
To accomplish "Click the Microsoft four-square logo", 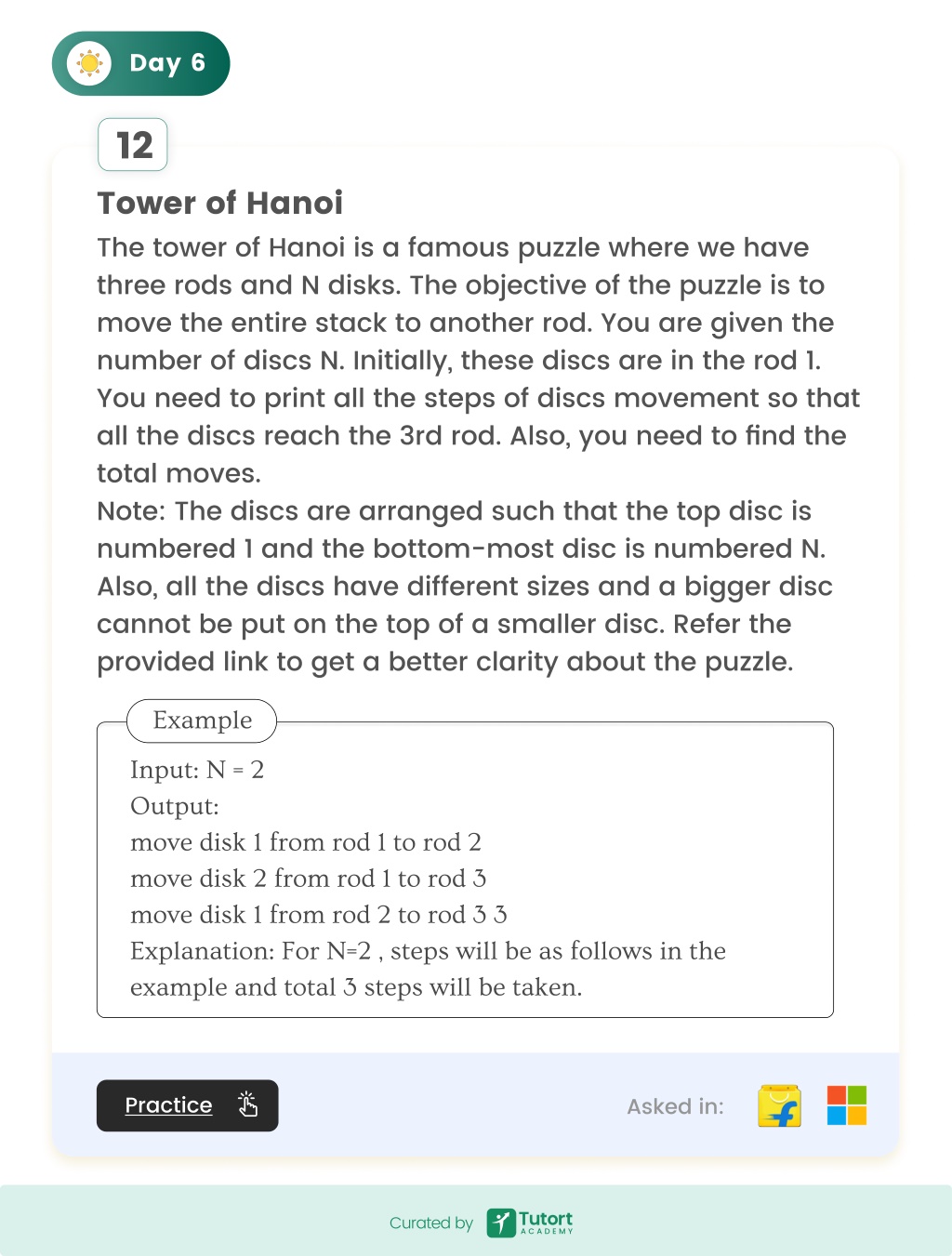I will [847, 1105].
